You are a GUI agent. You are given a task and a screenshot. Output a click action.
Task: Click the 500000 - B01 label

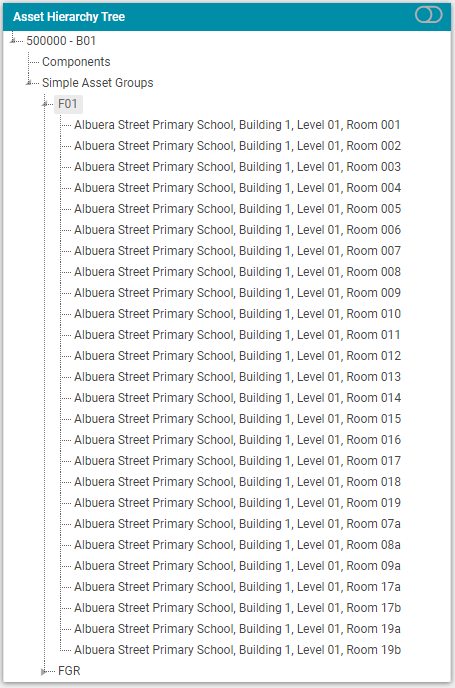click(x=61, y=41)
